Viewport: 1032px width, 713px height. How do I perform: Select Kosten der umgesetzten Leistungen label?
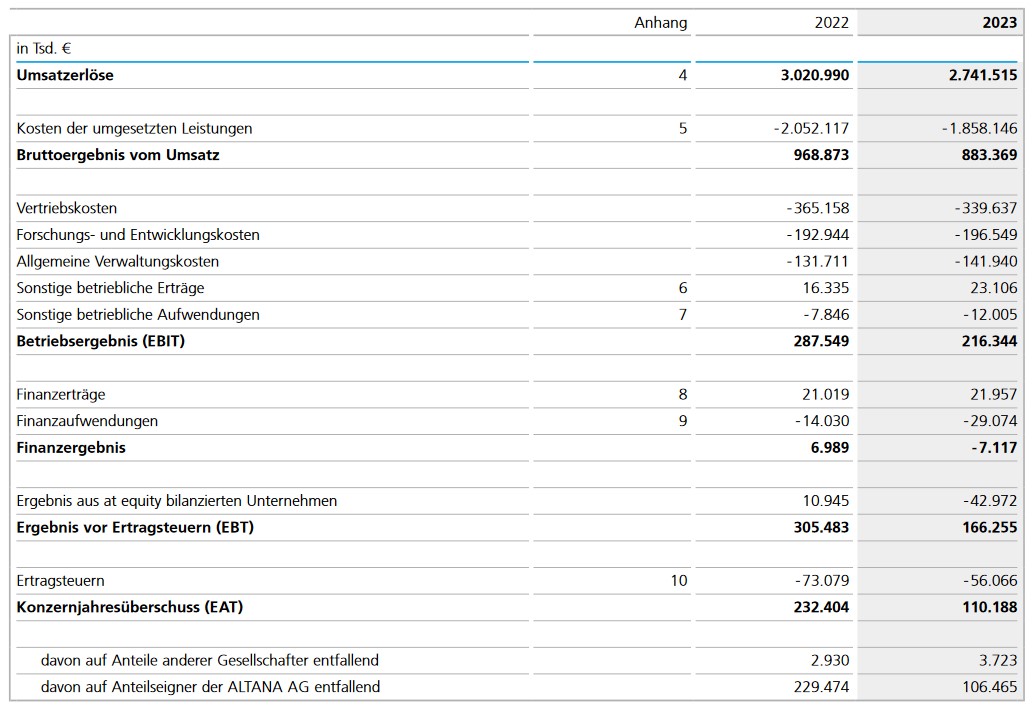(134, 128)
